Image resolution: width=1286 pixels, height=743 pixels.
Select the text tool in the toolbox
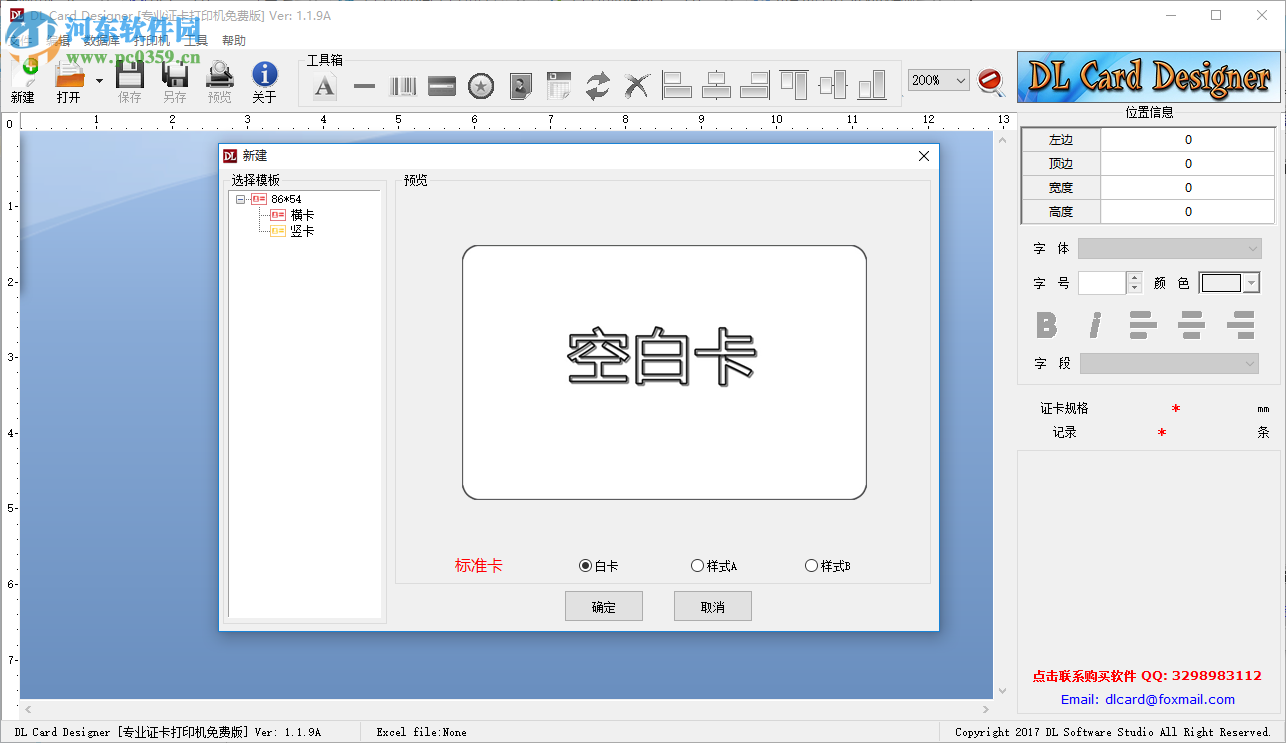(x=324, y=86)
